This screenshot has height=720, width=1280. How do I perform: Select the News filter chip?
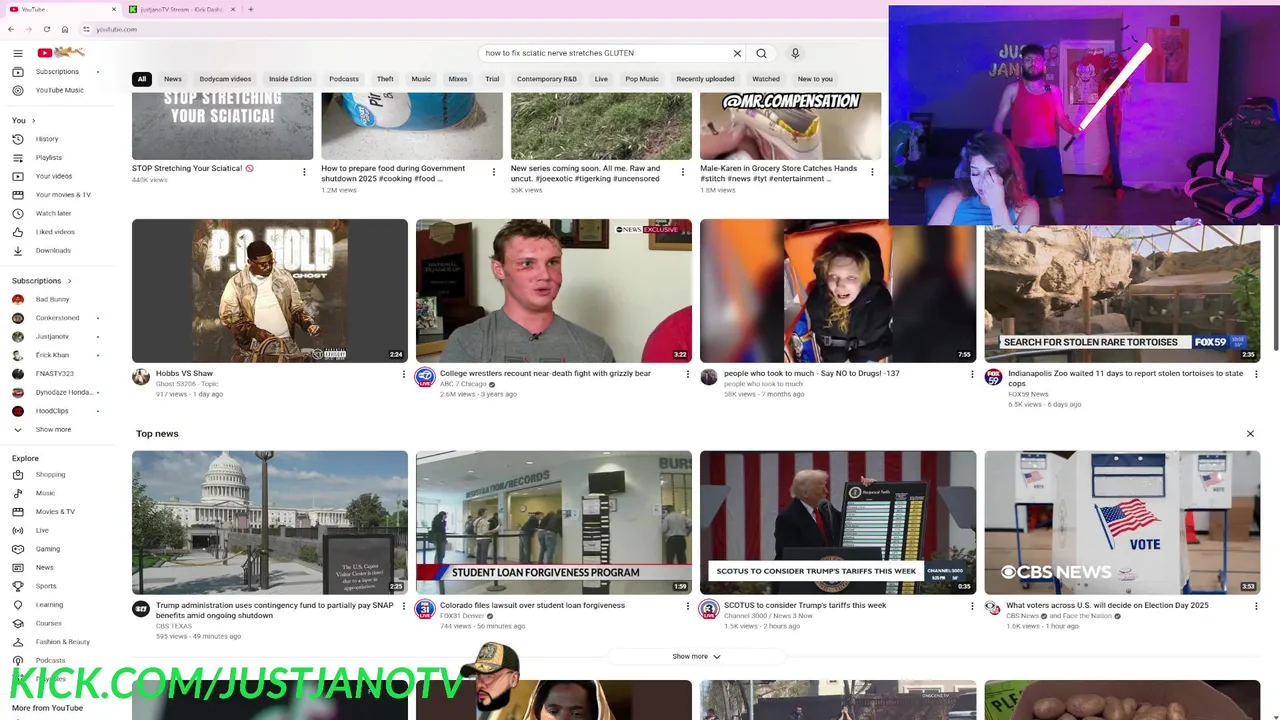[173, 79]
